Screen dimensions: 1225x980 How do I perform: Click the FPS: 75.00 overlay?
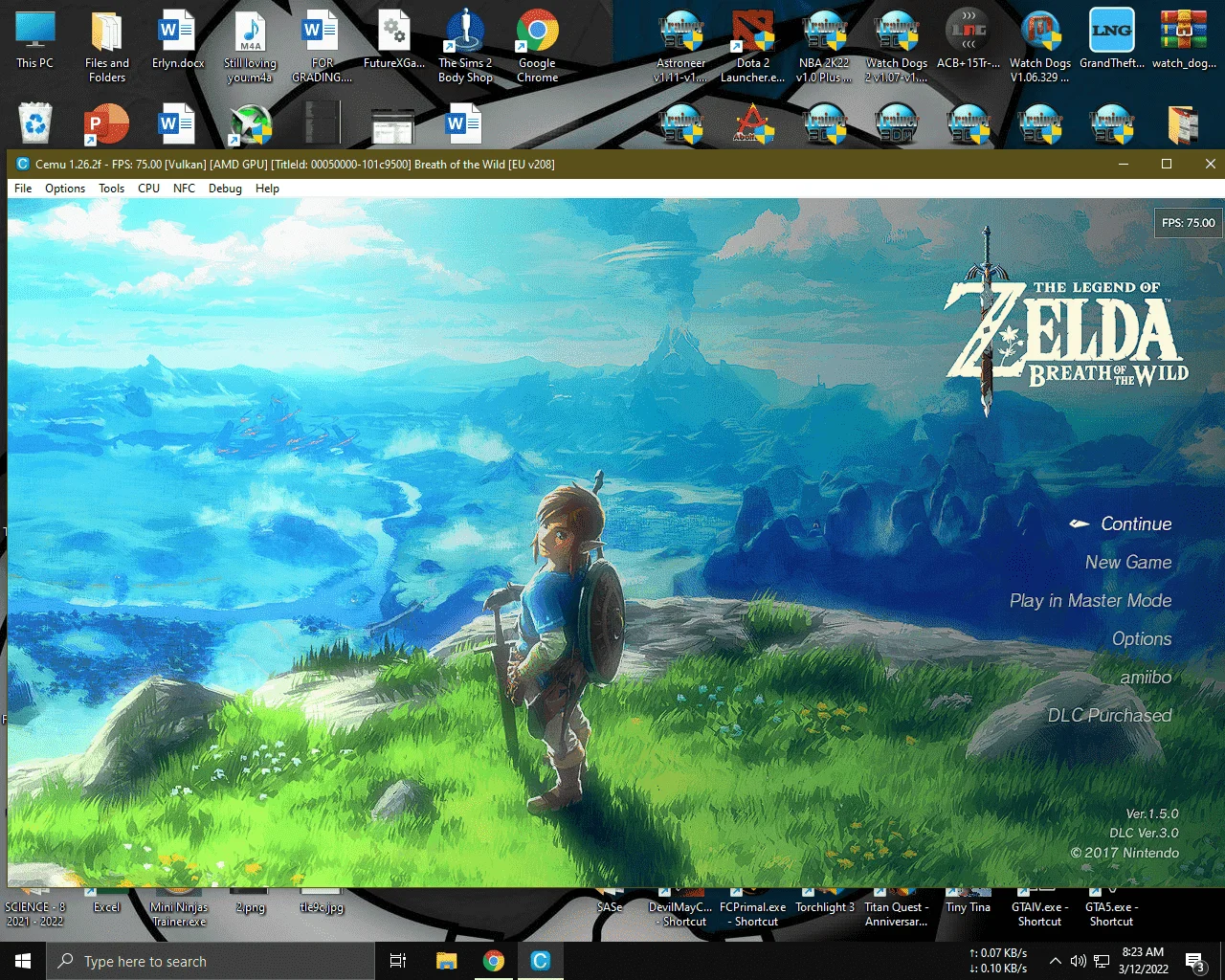point(1188,223)
